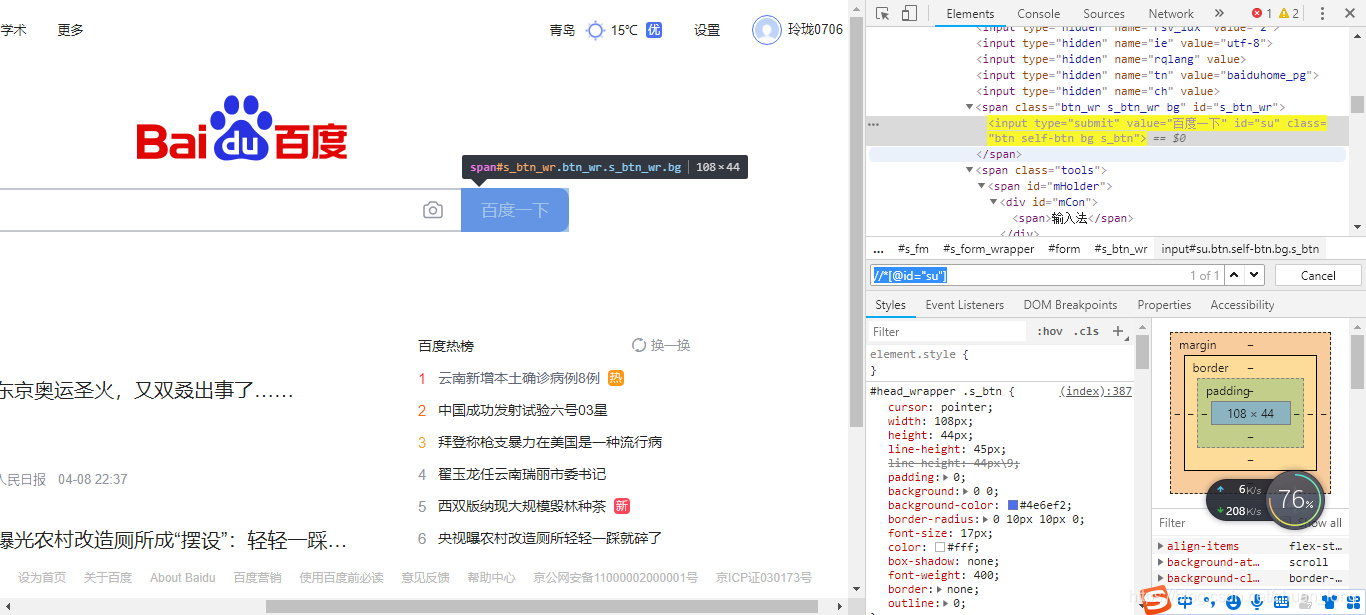Switch to the Console tab
Viewport: 1366px width, 615px height.
1038,14
